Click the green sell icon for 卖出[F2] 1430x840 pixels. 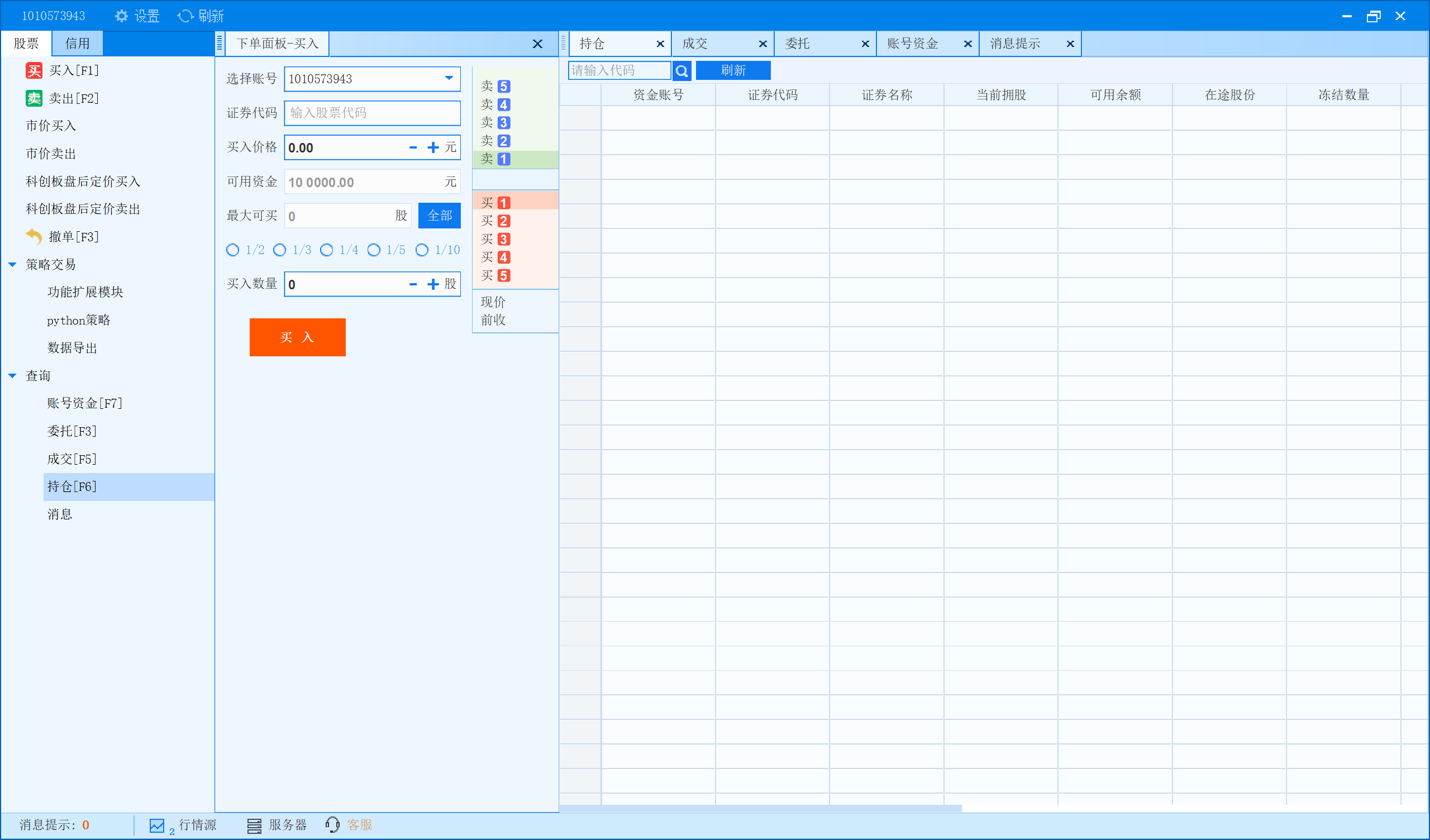pyautogui.click(x=34, y=98)
